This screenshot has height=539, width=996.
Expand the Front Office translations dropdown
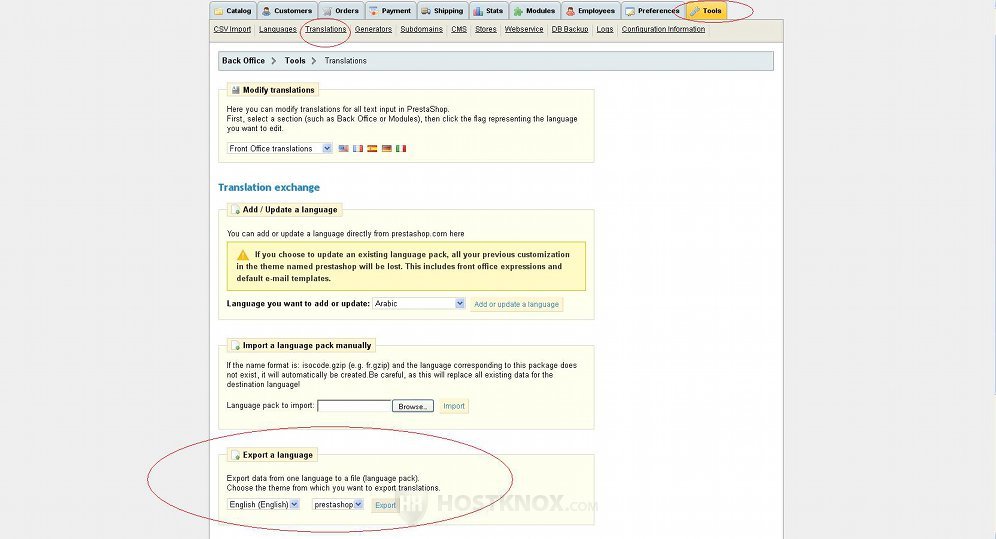coord(281,149)
